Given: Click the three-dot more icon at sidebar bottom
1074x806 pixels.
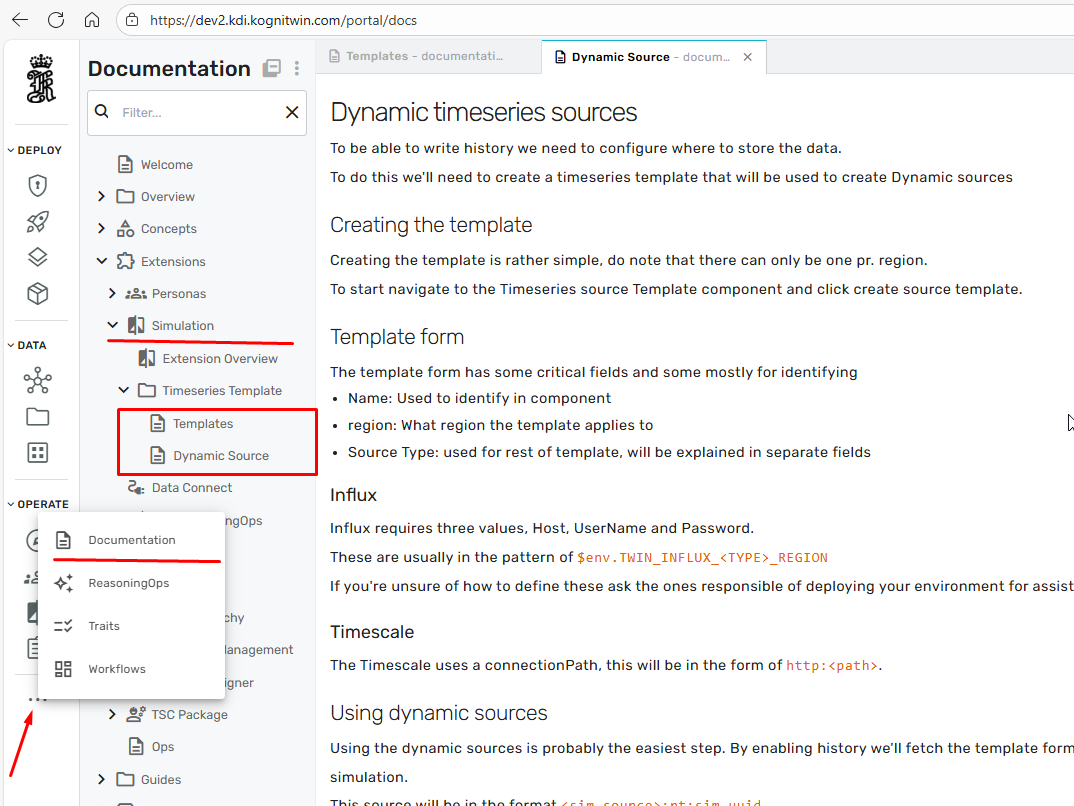Looking at the screenshot, I should tap(37, 699).
